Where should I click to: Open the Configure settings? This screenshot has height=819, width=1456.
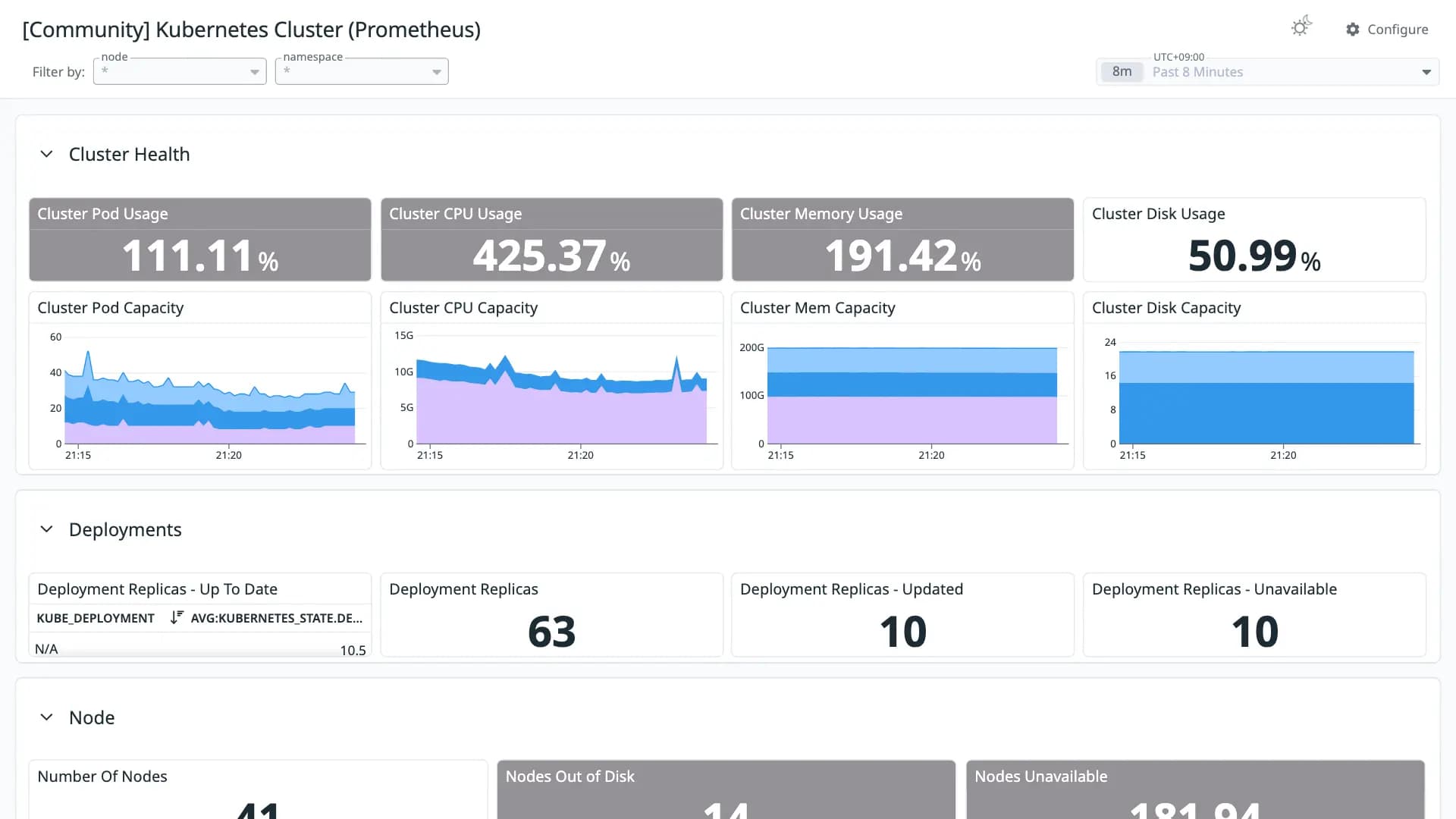coord(1387,30)
